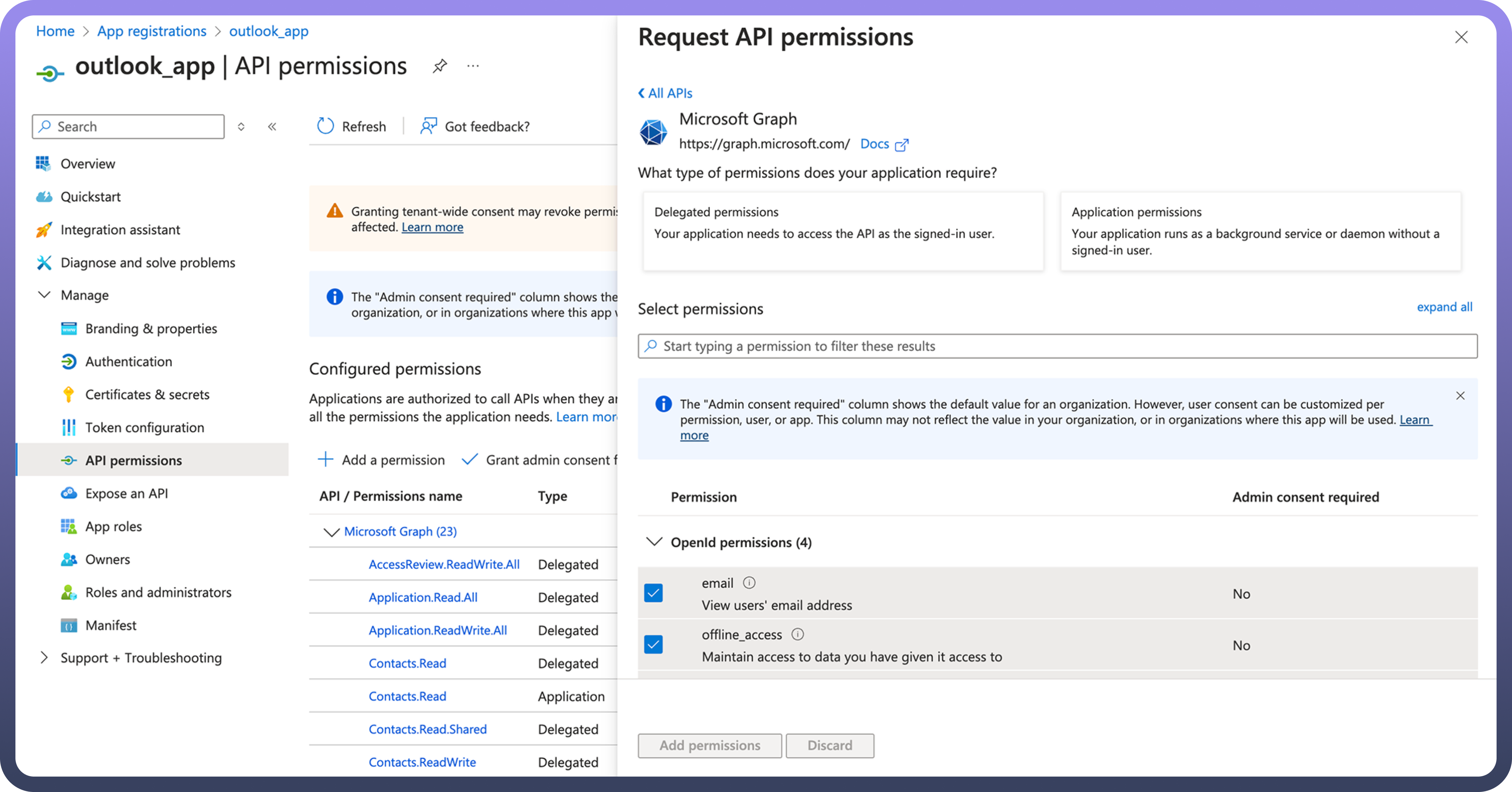This screenshot has height=792, width=1512.
Task: Expand Support + Troubleshooting section
Action: tap(44, 658)
